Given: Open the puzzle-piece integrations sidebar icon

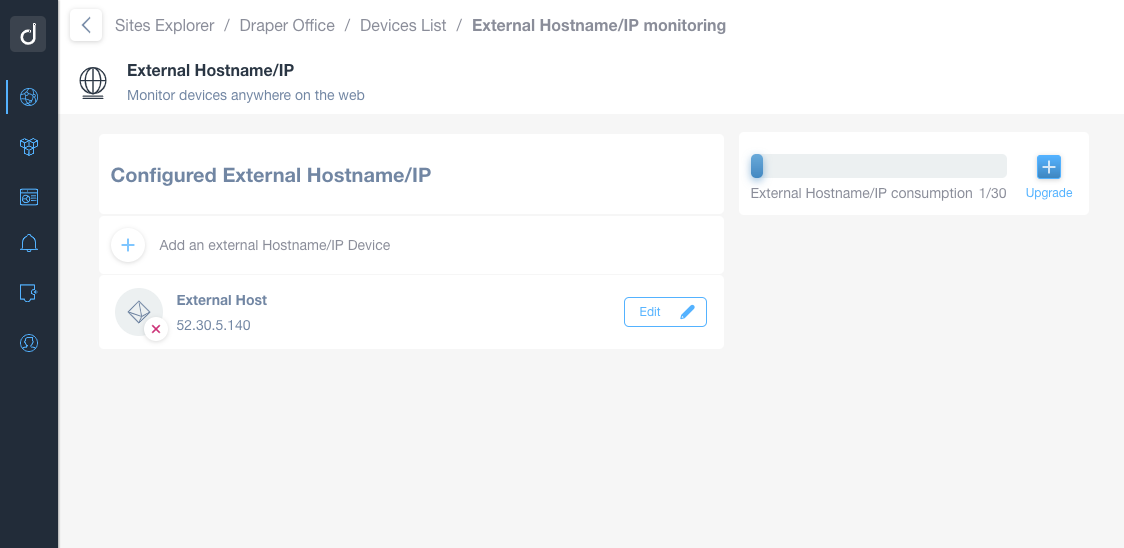Looking at the screenshot, I should [x=29, y=293].
